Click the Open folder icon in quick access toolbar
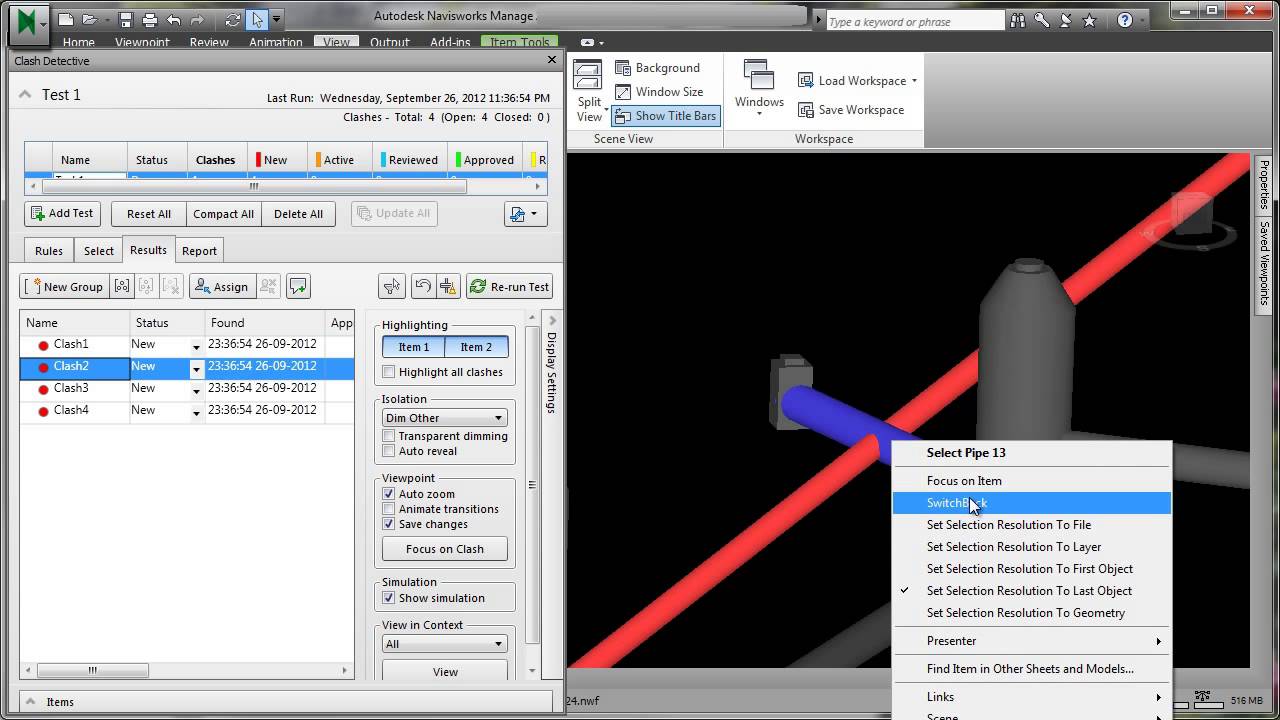The image size is (1280, 720). [x=89, y=20]
